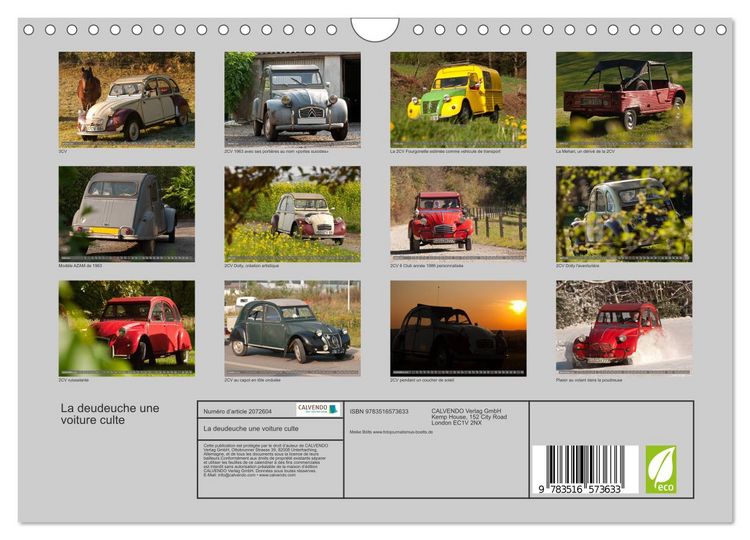Select the red 2CV drifting in snow photo
Viewport: 750px width, 540px height.
(x=624, y=328)
